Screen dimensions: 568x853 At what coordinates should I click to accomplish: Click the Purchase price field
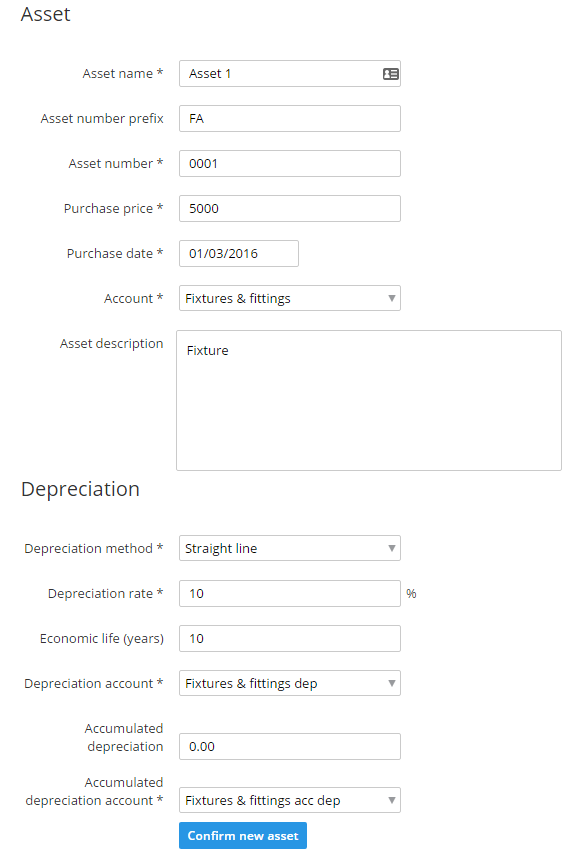coord(290,208)
